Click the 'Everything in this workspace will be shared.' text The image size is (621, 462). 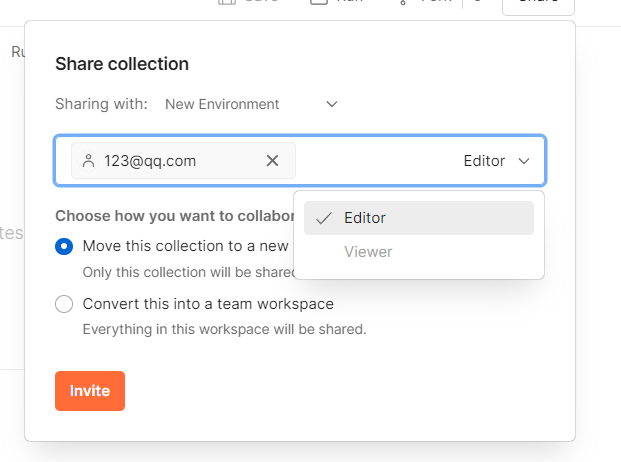tap(225, 329)
